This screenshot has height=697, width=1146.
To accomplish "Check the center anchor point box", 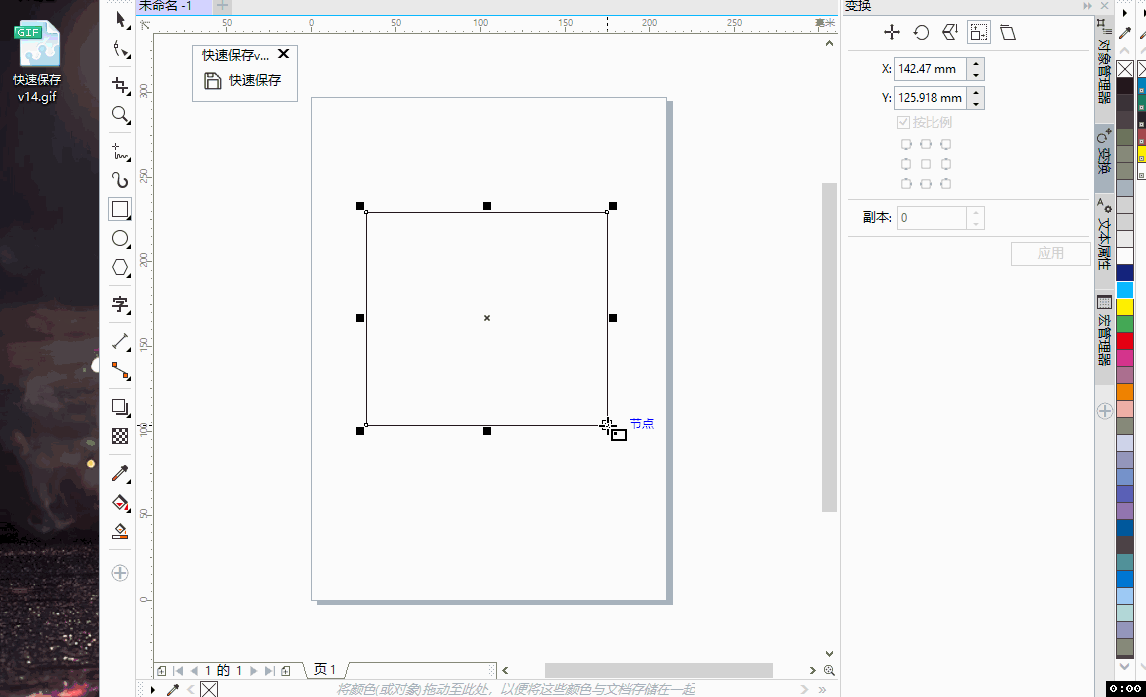I will [x=926, y=164].
